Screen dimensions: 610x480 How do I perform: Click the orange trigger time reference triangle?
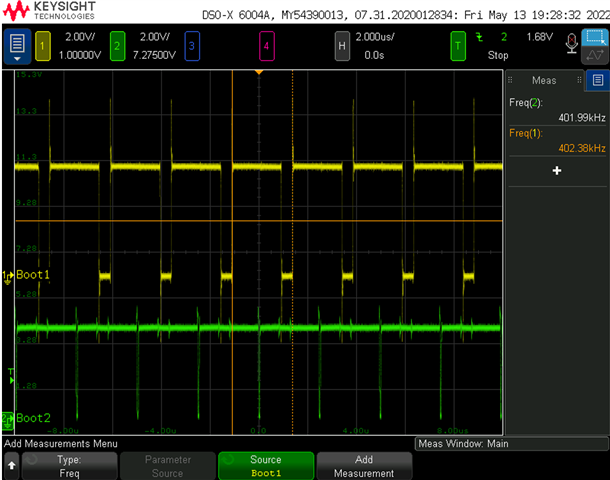pyautogui.click(x=259, y=72)
